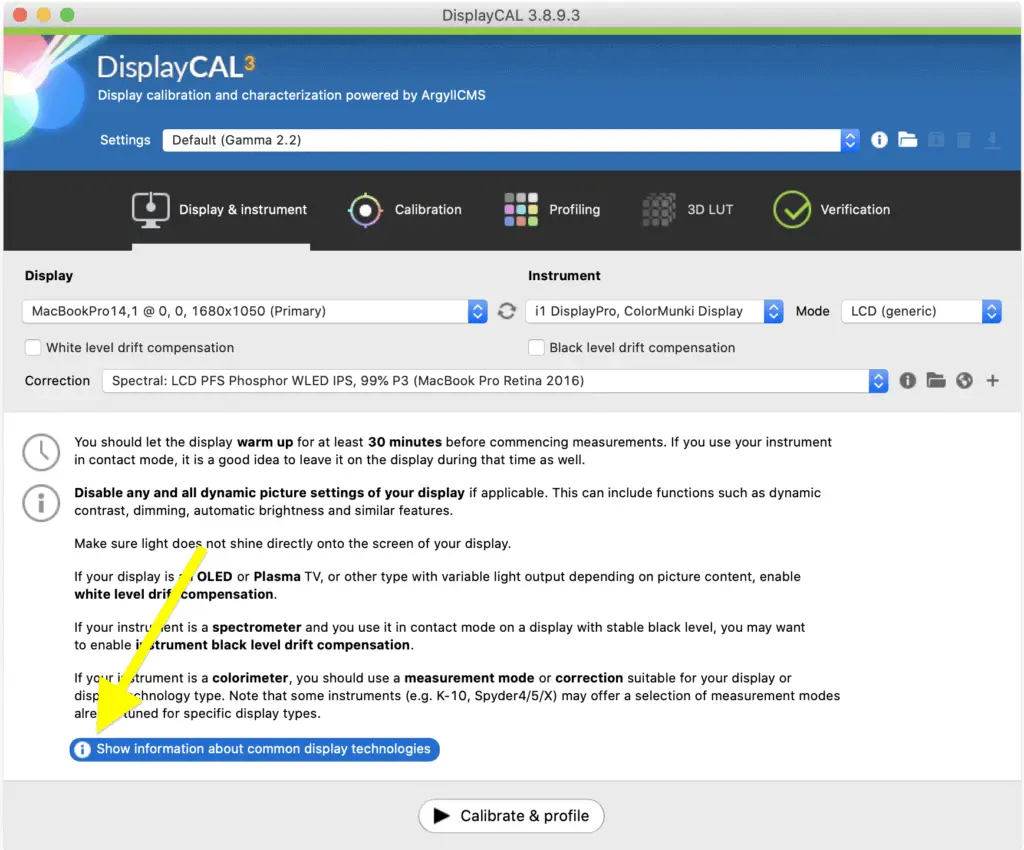Open the Mode LCD (generic) dropdown
Image resolution: width=1024 pixels, height=850 pixels.
click(x=921, y=311)
